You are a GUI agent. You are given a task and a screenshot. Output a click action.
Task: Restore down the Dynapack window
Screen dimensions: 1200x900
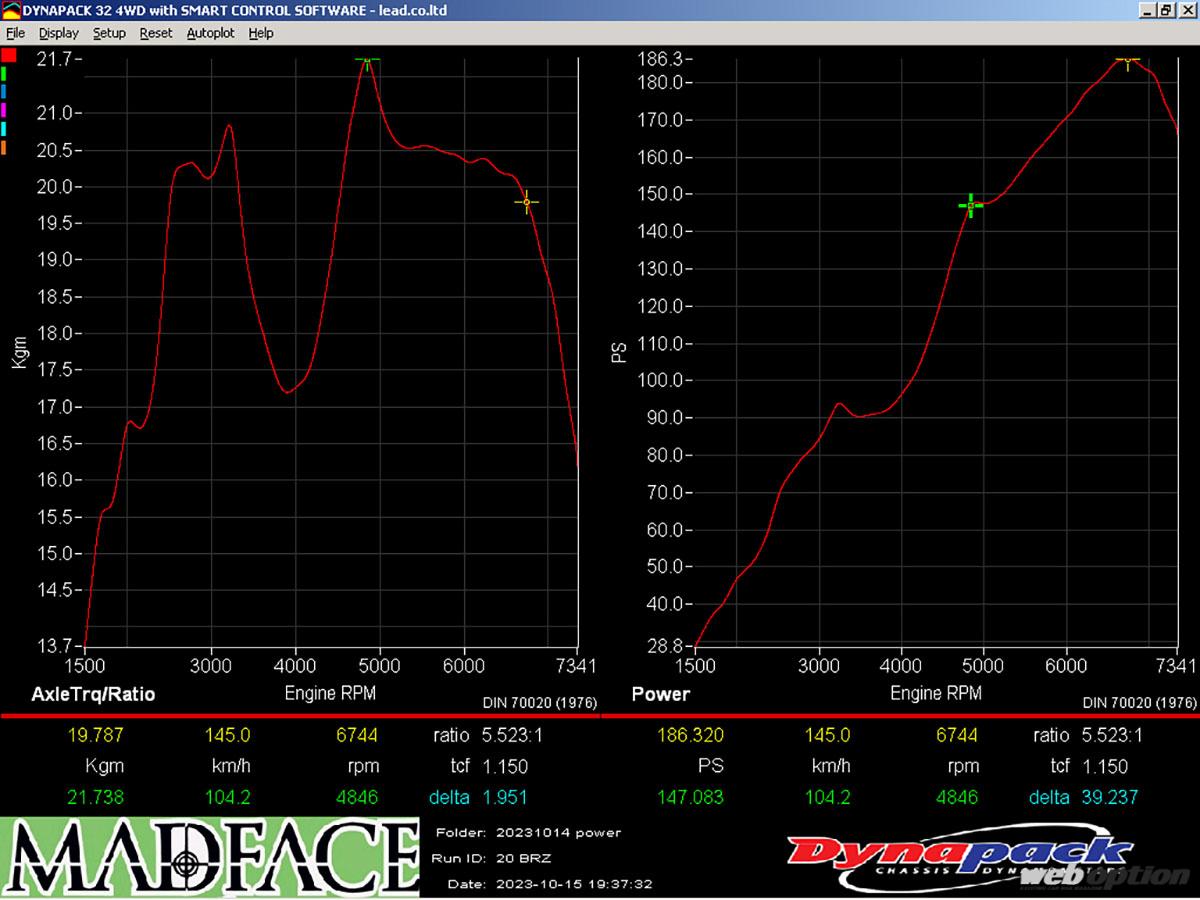pos(1166,10)
